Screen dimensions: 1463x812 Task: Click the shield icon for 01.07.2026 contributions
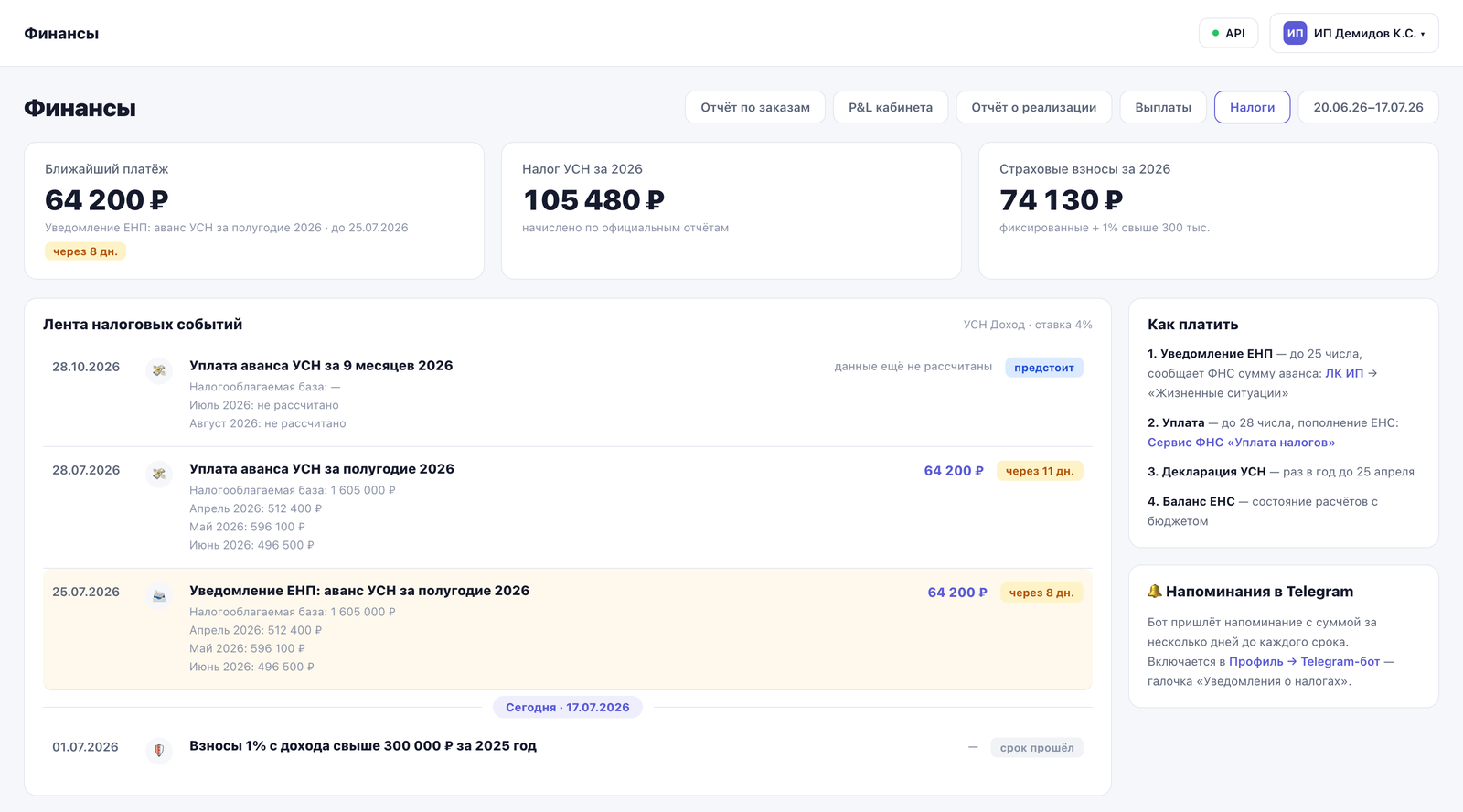click(x=159, y=751)
